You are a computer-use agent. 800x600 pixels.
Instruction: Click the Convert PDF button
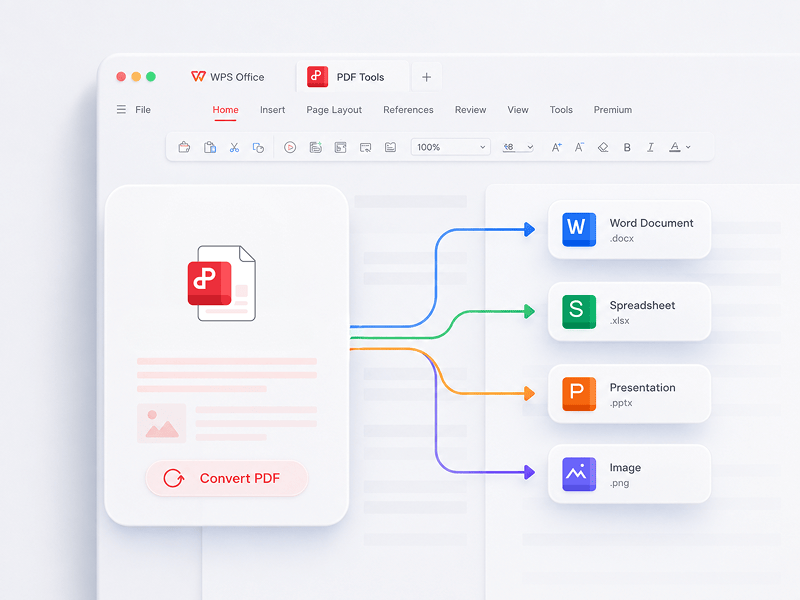[x=227, y=478]
